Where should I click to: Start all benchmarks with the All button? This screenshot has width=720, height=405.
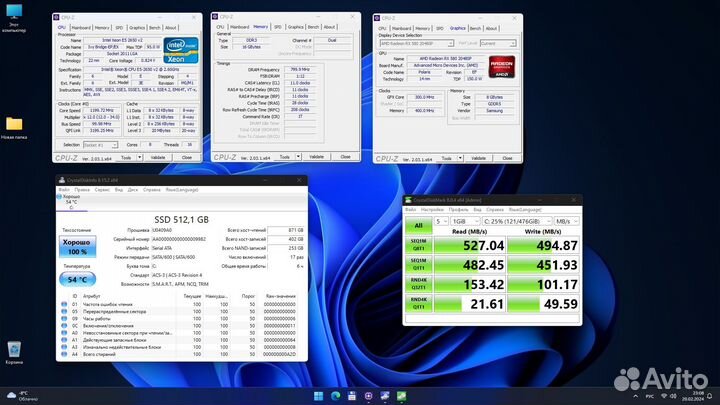418,225
